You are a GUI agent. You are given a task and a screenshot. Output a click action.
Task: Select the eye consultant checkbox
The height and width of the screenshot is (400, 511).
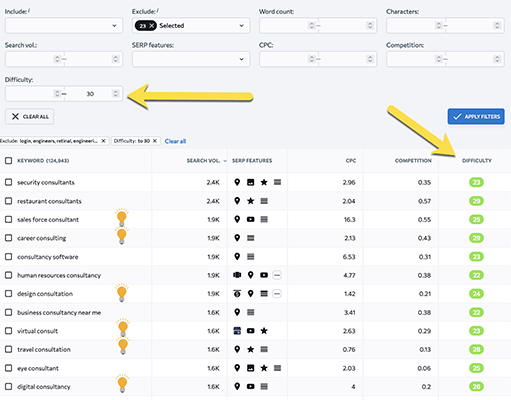pyautogui.click(x=9, y=368)
